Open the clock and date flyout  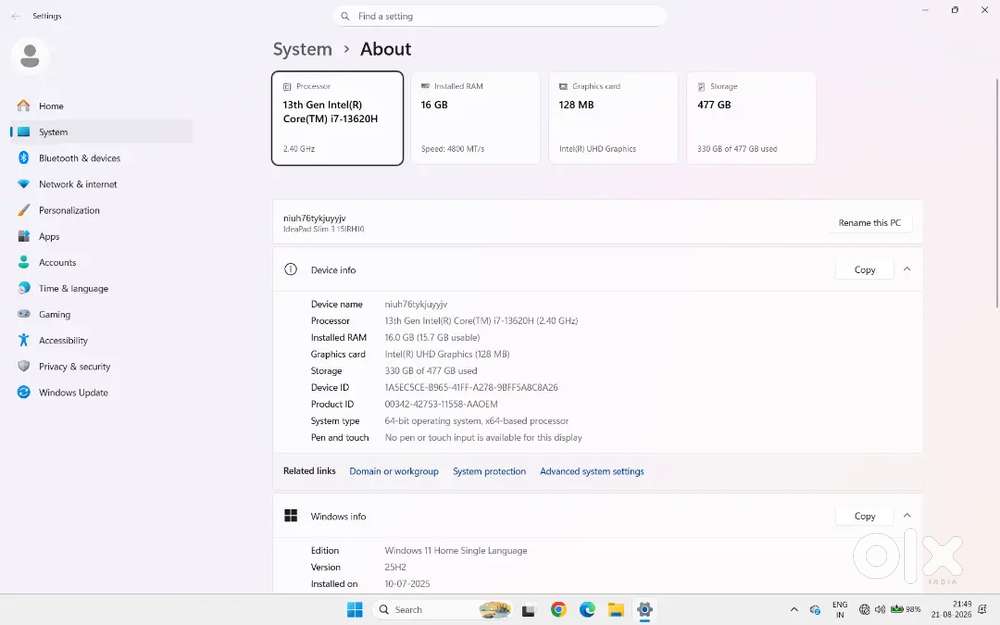pyautogui.click(x=951, y=610)
